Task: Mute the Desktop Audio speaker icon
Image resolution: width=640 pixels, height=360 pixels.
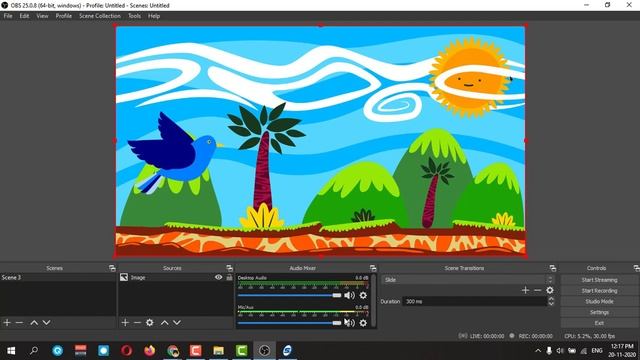Action: [x=349, y=295]
